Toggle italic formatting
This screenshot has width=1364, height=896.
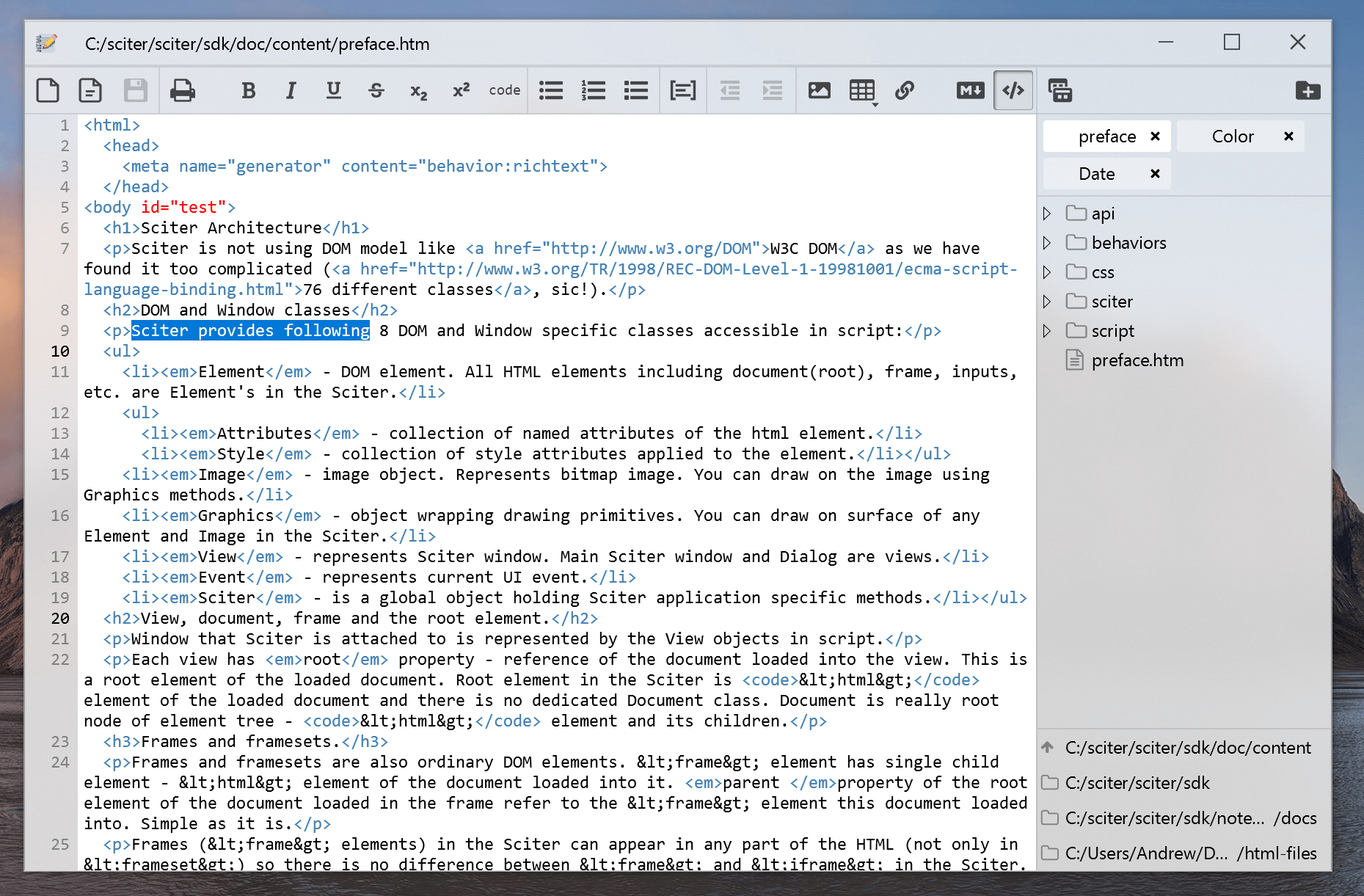coord(291,90)
